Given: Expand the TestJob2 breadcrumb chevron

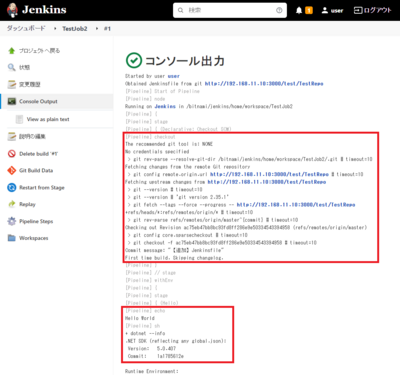Looking at the screenshot, I should coord(97,29).
